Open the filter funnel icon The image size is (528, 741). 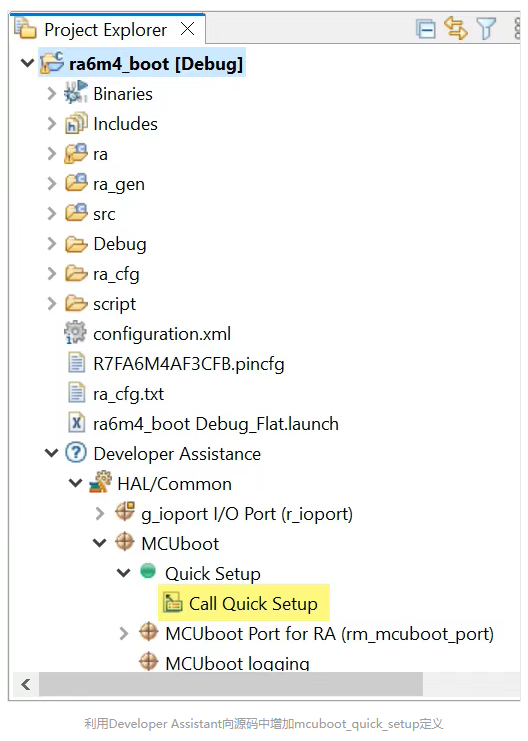tap(486, 29)
